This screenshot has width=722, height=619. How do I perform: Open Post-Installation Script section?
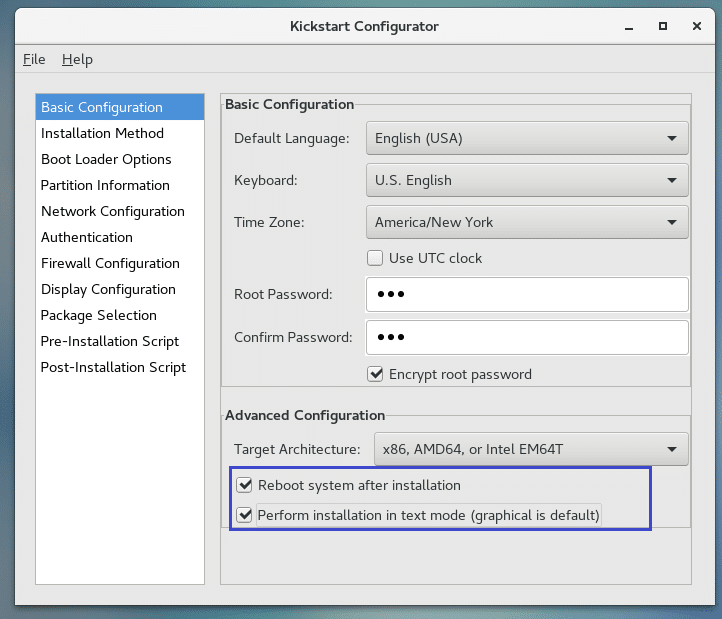113,367
